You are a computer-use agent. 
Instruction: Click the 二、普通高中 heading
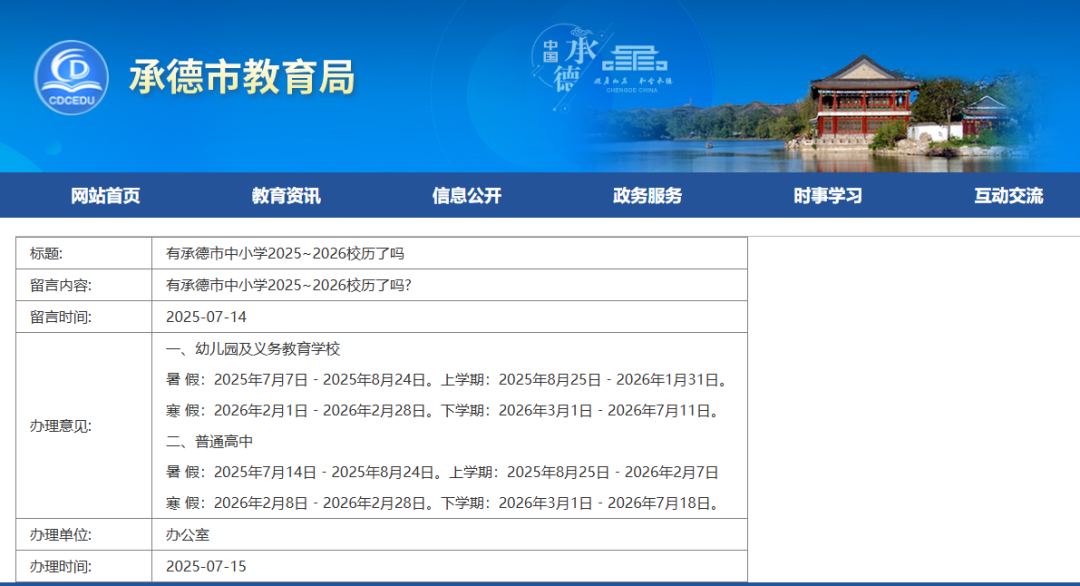tap(210, 441)
